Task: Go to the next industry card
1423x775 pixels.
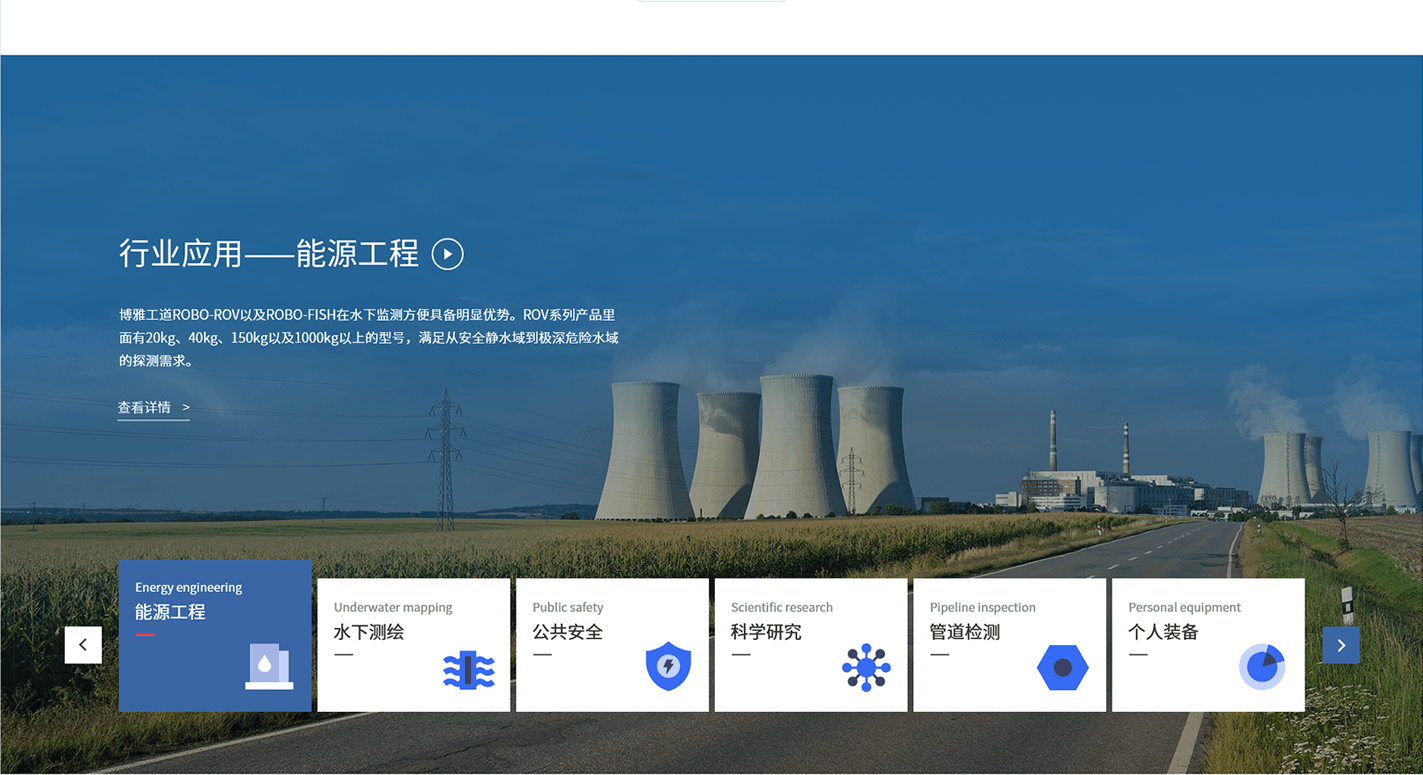Action: pyautogui.click(x=1341, y=645)
